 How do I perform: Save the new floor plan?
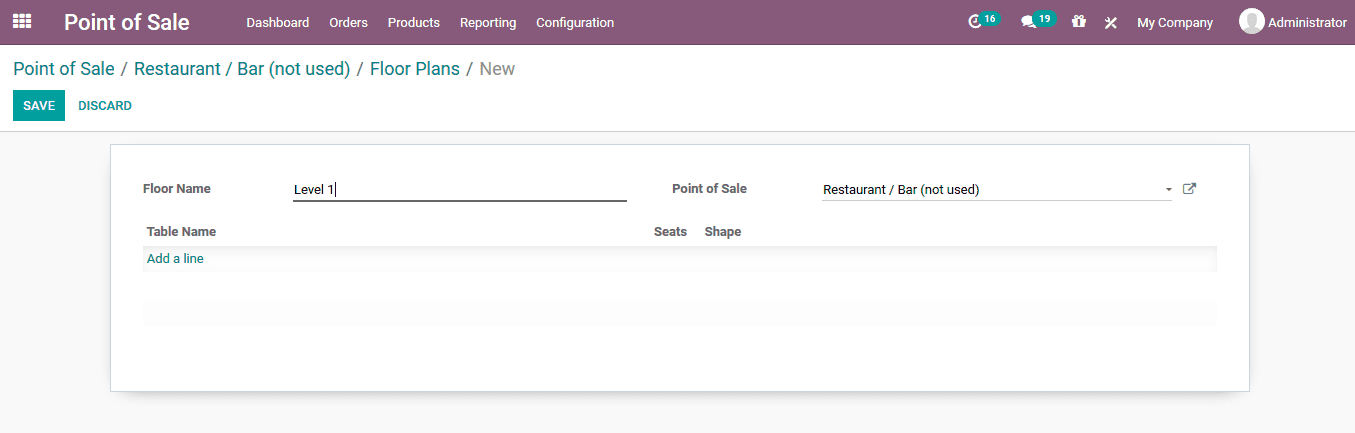pyautogui.click(x=39, y=106)
